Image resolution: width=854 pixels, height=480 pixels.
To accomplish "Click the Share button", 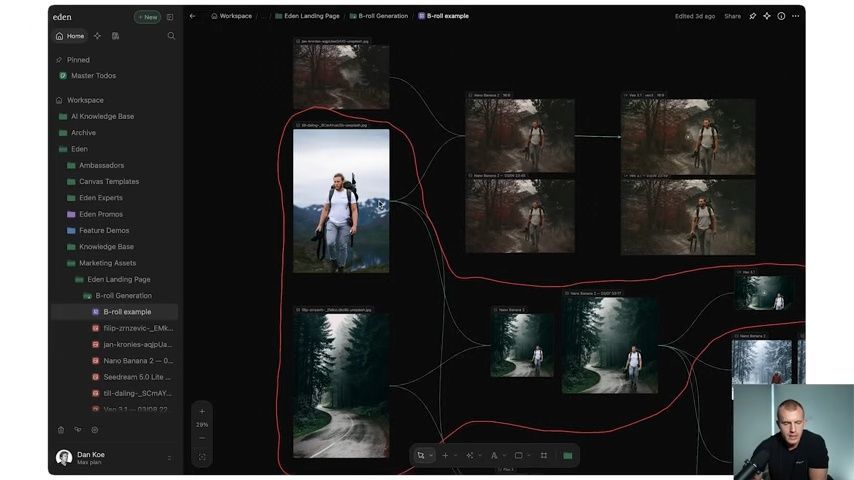I will point(733,16).
